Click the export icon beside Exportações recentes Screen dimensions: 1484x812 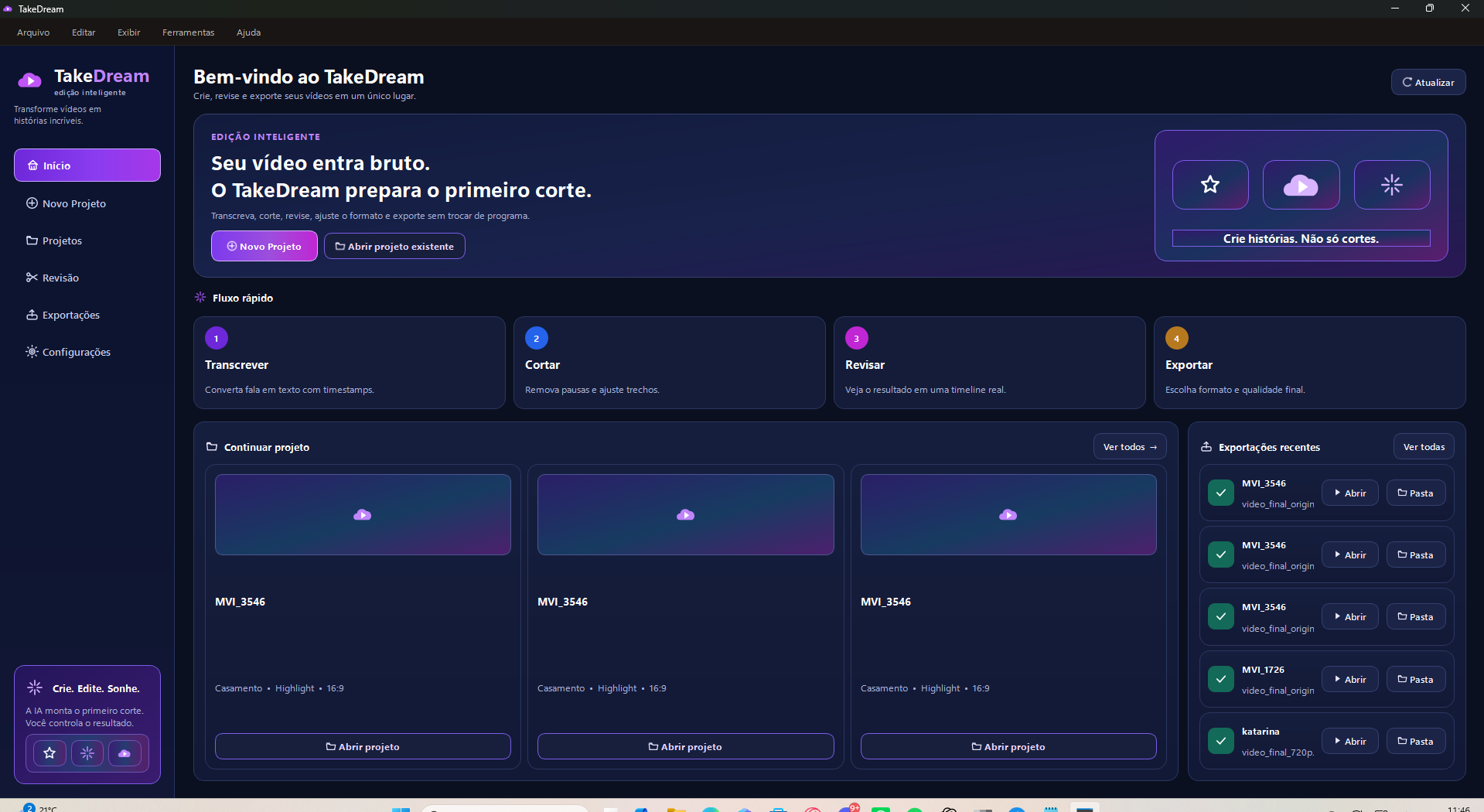pos(1206,447)
